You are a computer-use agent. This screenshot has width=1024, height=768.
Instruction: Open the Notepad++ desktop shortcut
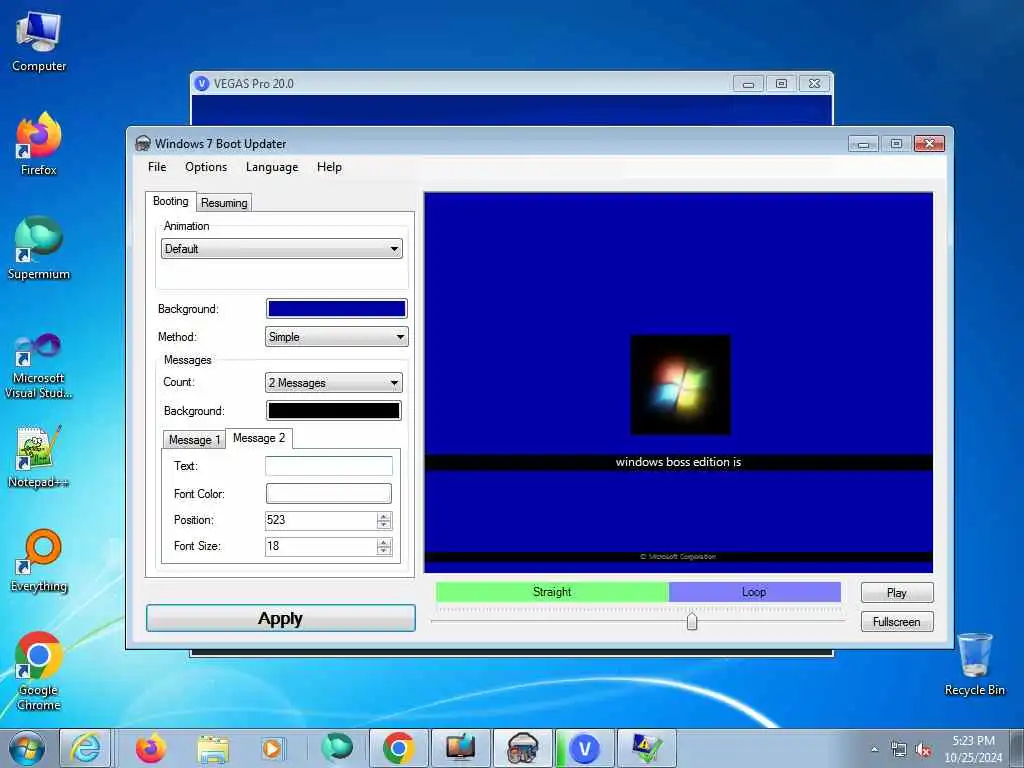tap(39, 457)
